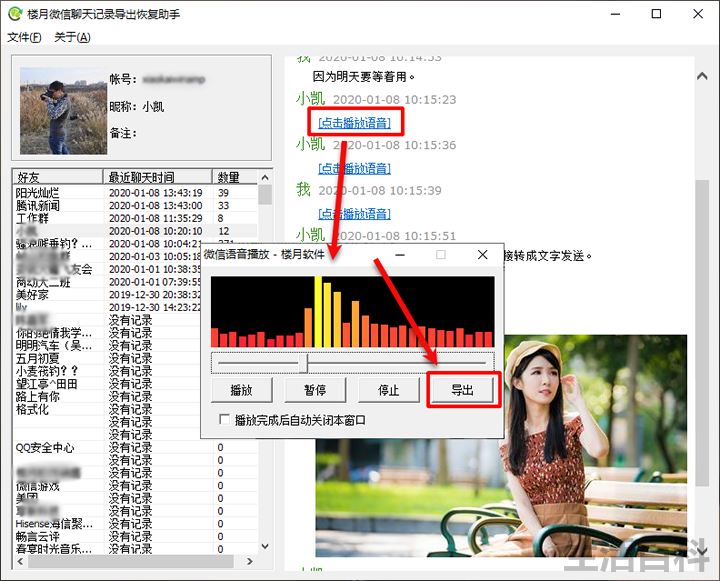Select 微信游戏 in the friends list
This screenshot has width=720, height=581.
pyautogui.click(x=37, y=486)
